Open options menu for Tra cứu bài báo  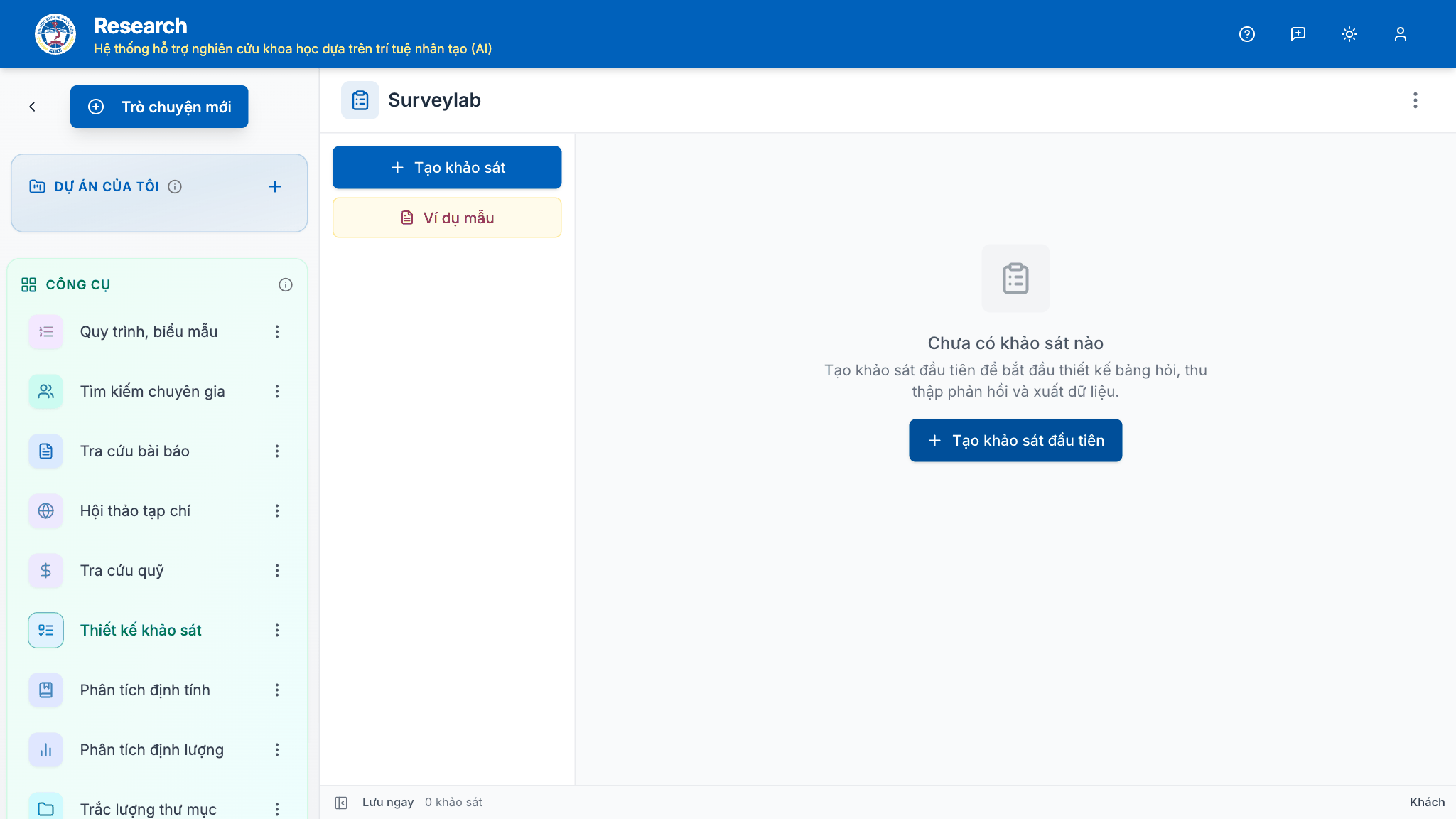click(277, 451)
